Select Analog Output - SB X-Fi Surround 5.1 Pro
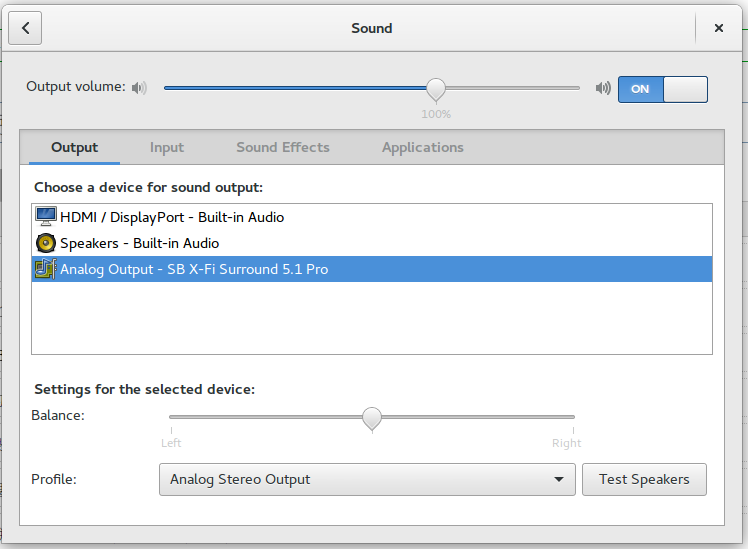 [194, 269]
